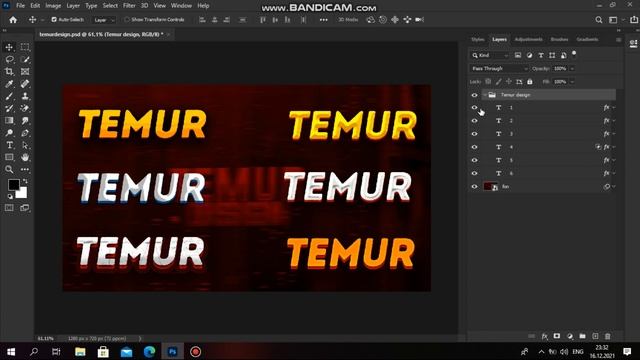The height and width of the screenshot is (360, 640).
Task: Delete layer with trash icon
Action: click(608, 336)
